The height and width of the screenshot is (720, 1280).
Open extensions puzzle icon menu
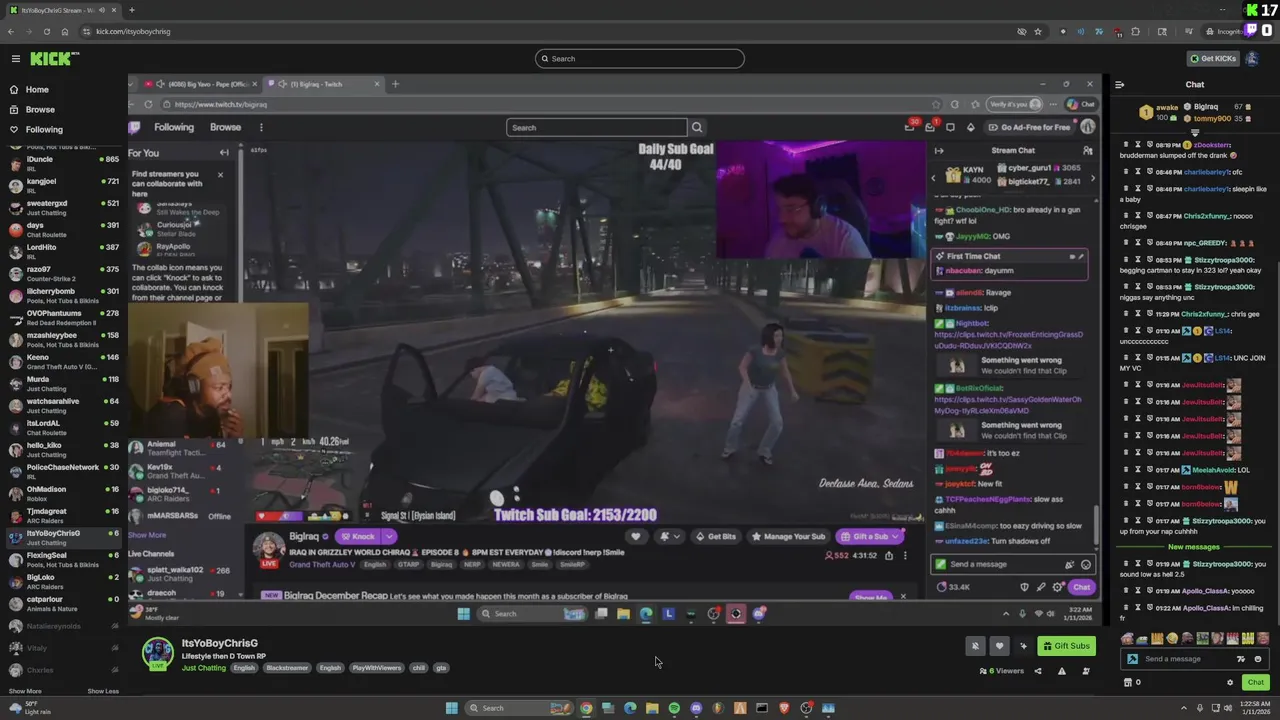point(1135,31)
